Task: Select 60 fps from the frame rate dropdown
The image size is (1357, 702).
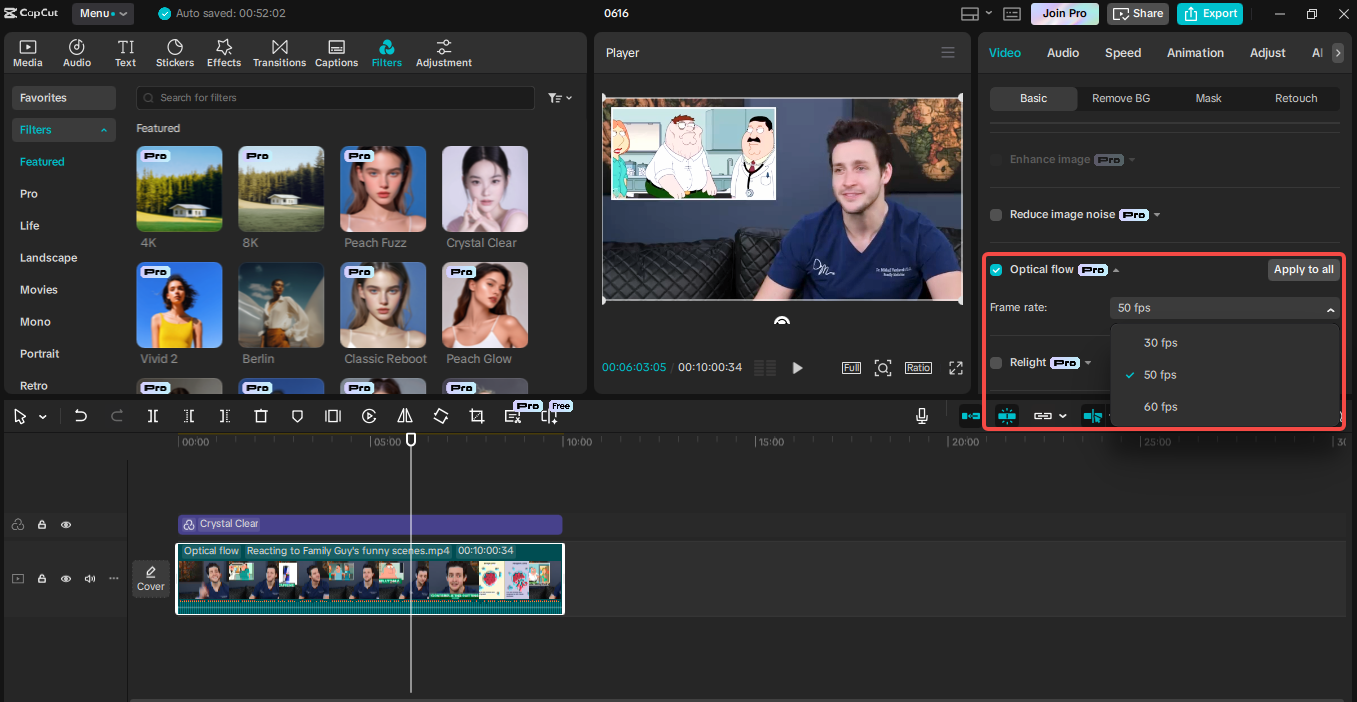Action: tap(1159, 406)
